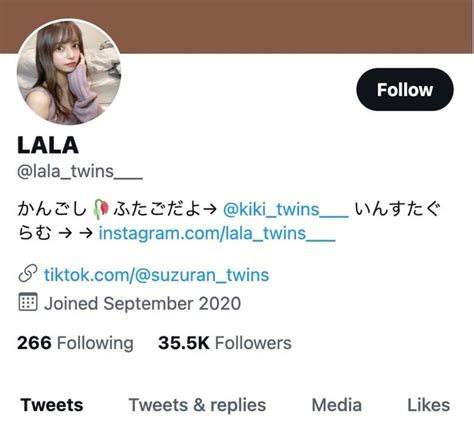Click the LALA display name
The height and width of the screenshot is (432, 474).
48,145
